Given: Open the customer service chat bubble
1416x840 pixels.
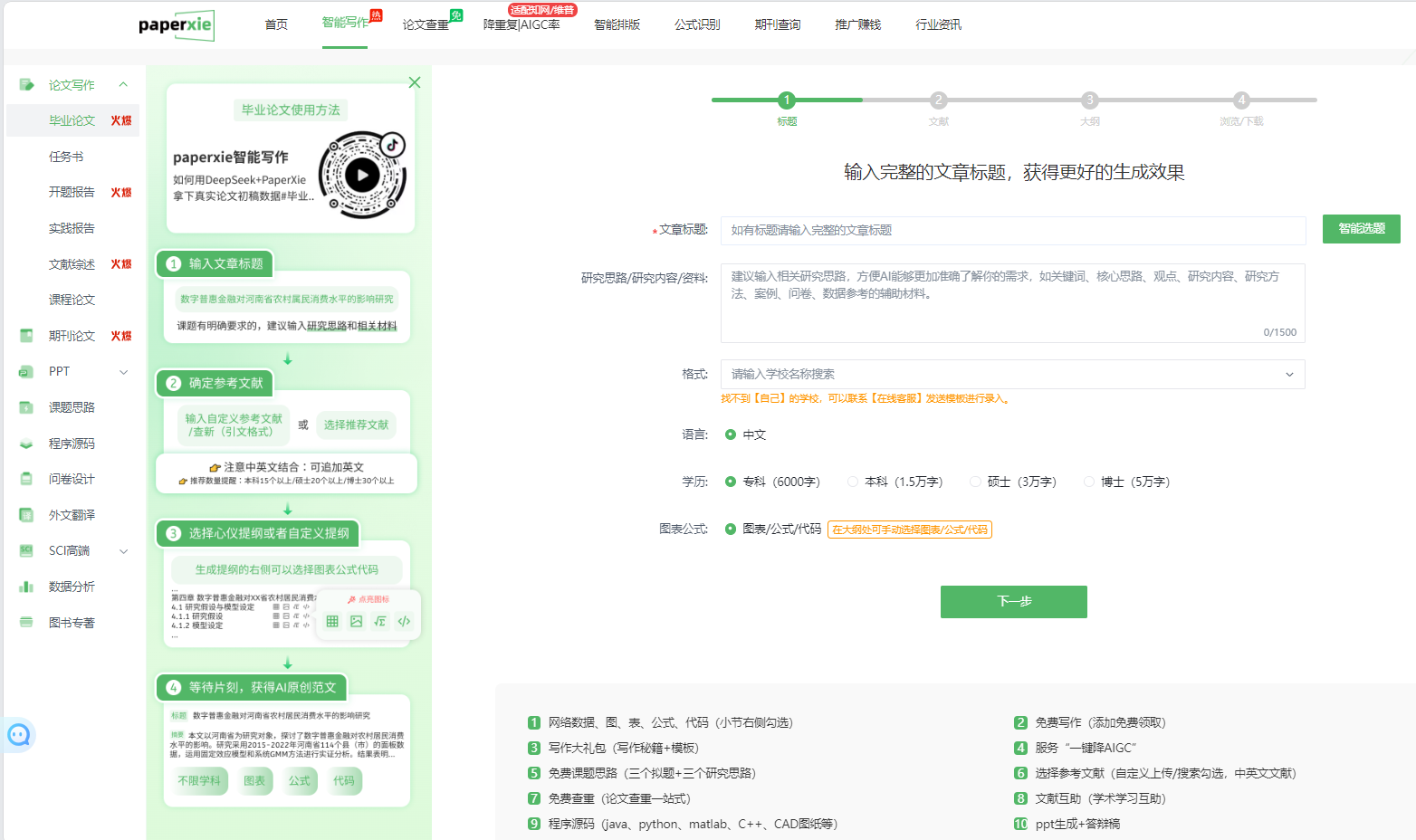Looking at the screenshot, I should click(19, 735).
